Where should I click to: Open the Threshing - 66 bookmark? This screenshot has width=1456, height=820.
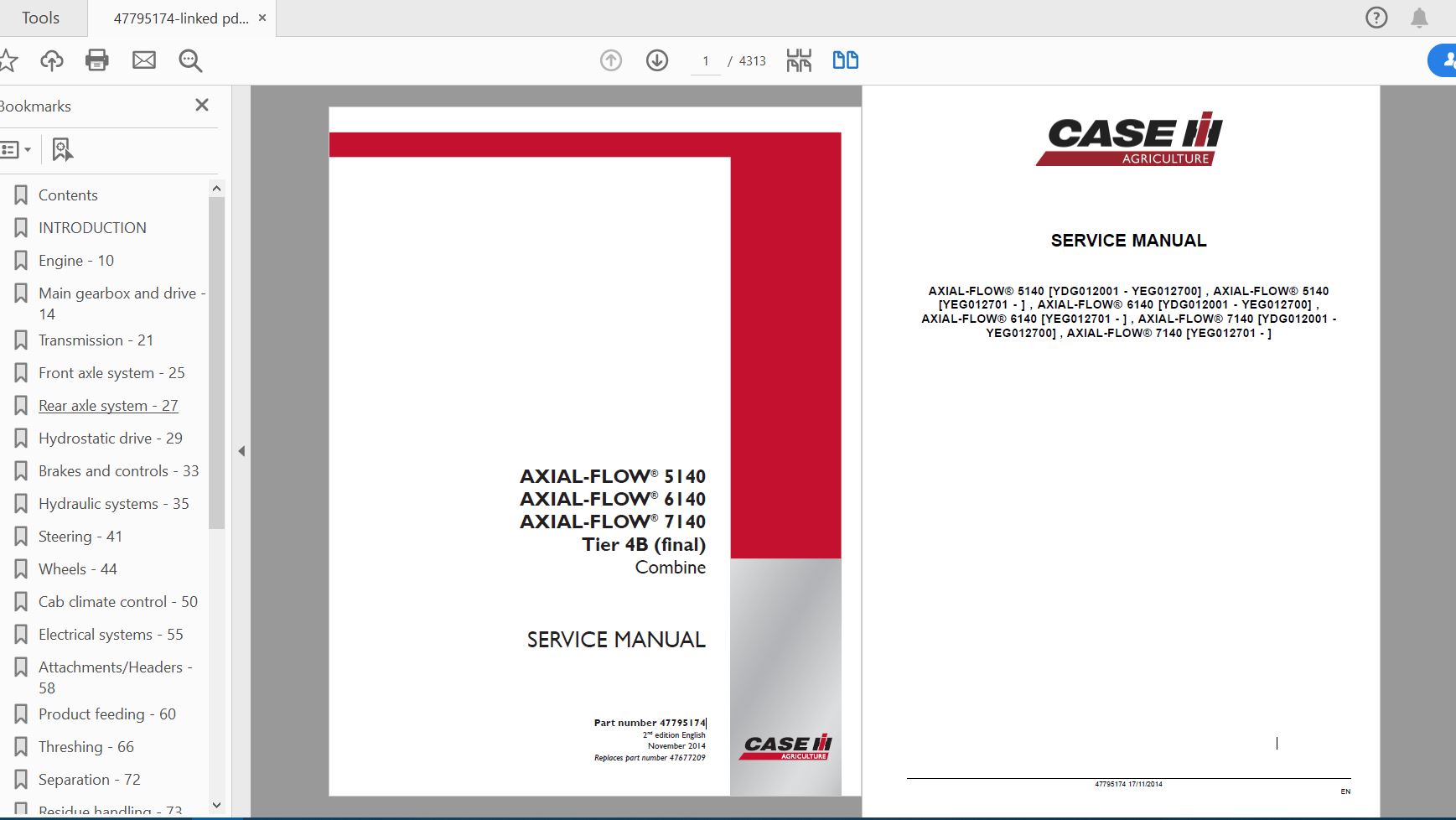coord(86,747)
